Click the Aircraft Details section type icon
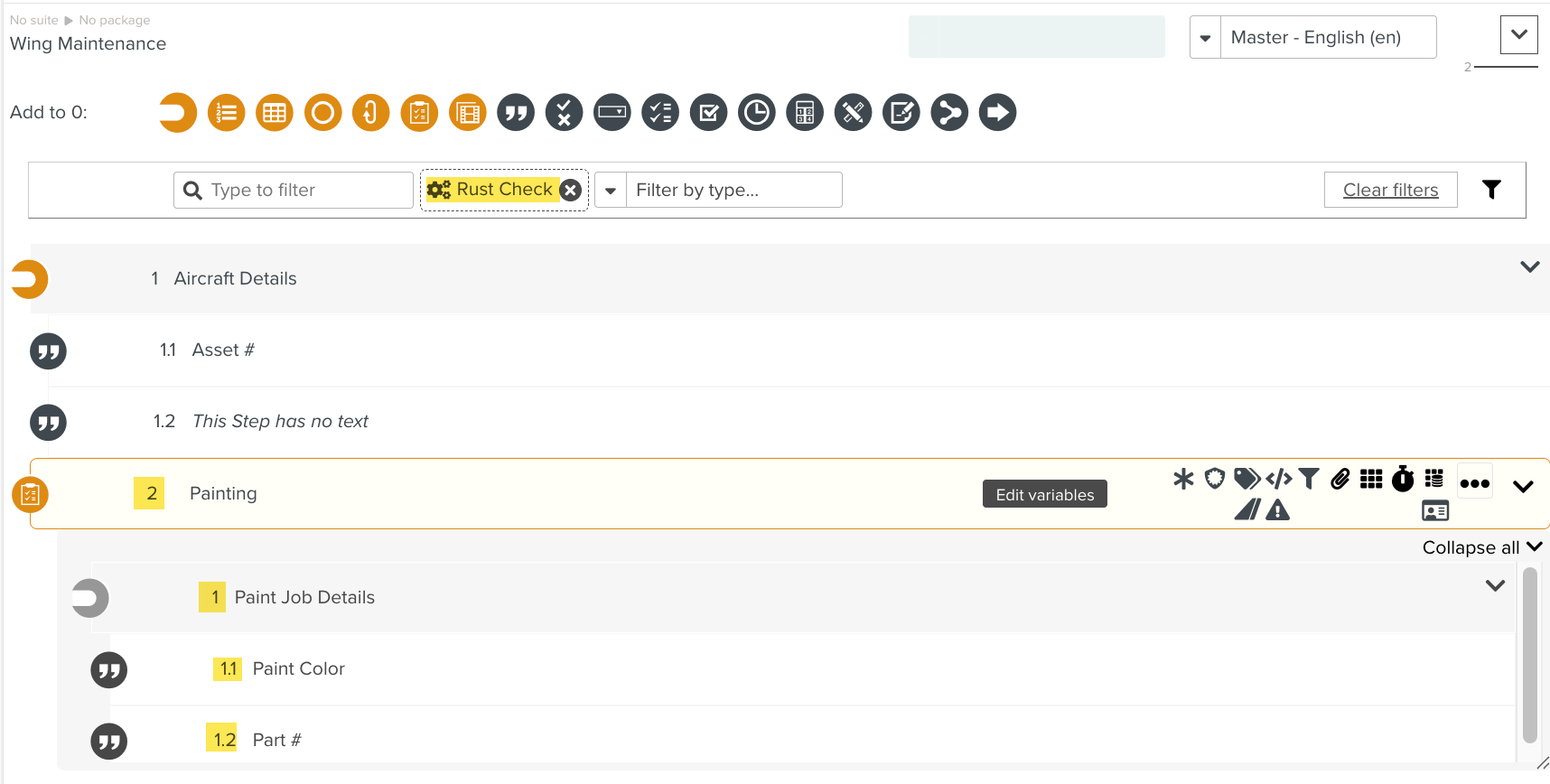 (30, 279)
